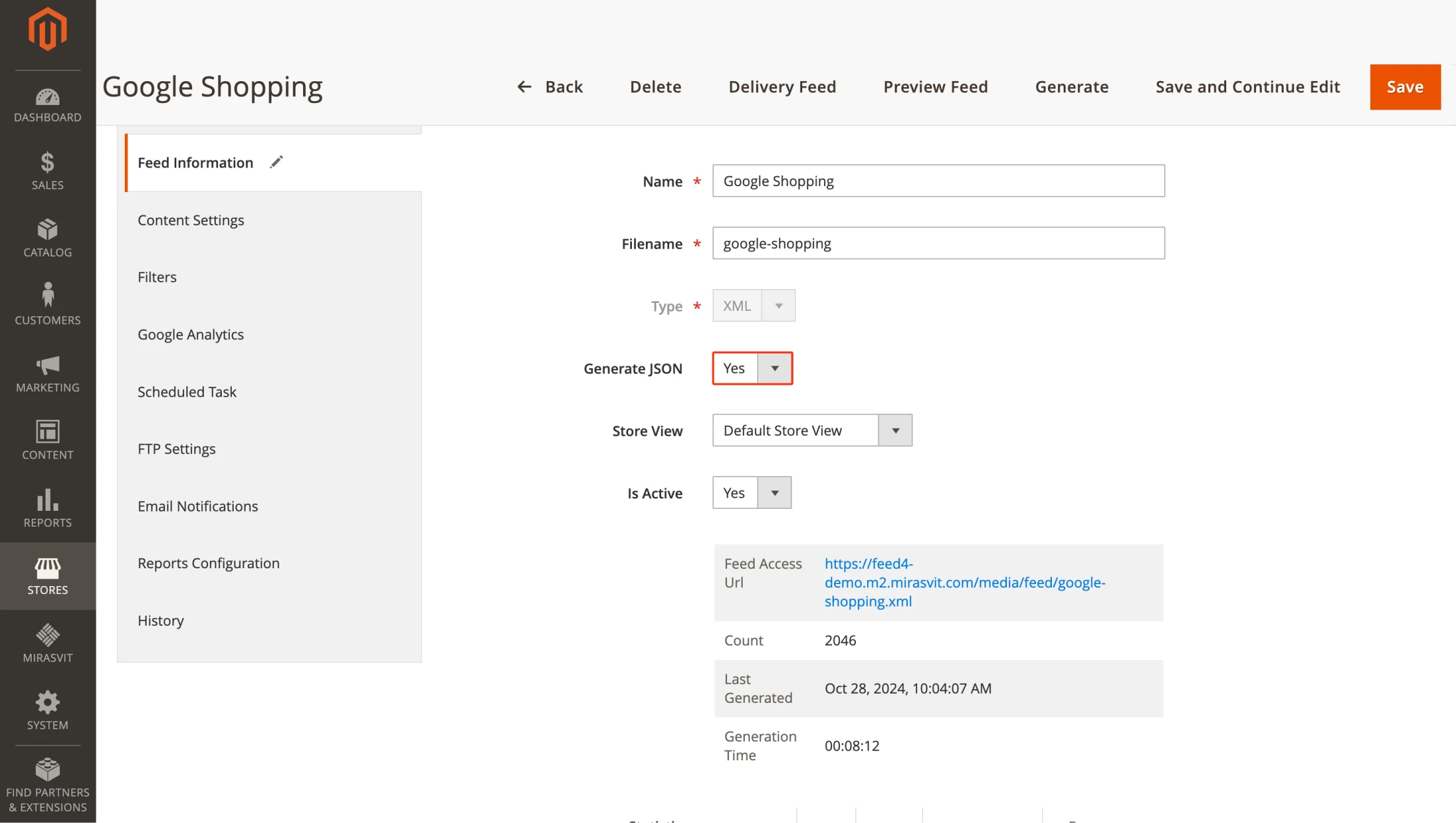Open the Mirasvit extension menu
Image resolution: width=1456 pixels, height=823 pixels.
(47, 643)
